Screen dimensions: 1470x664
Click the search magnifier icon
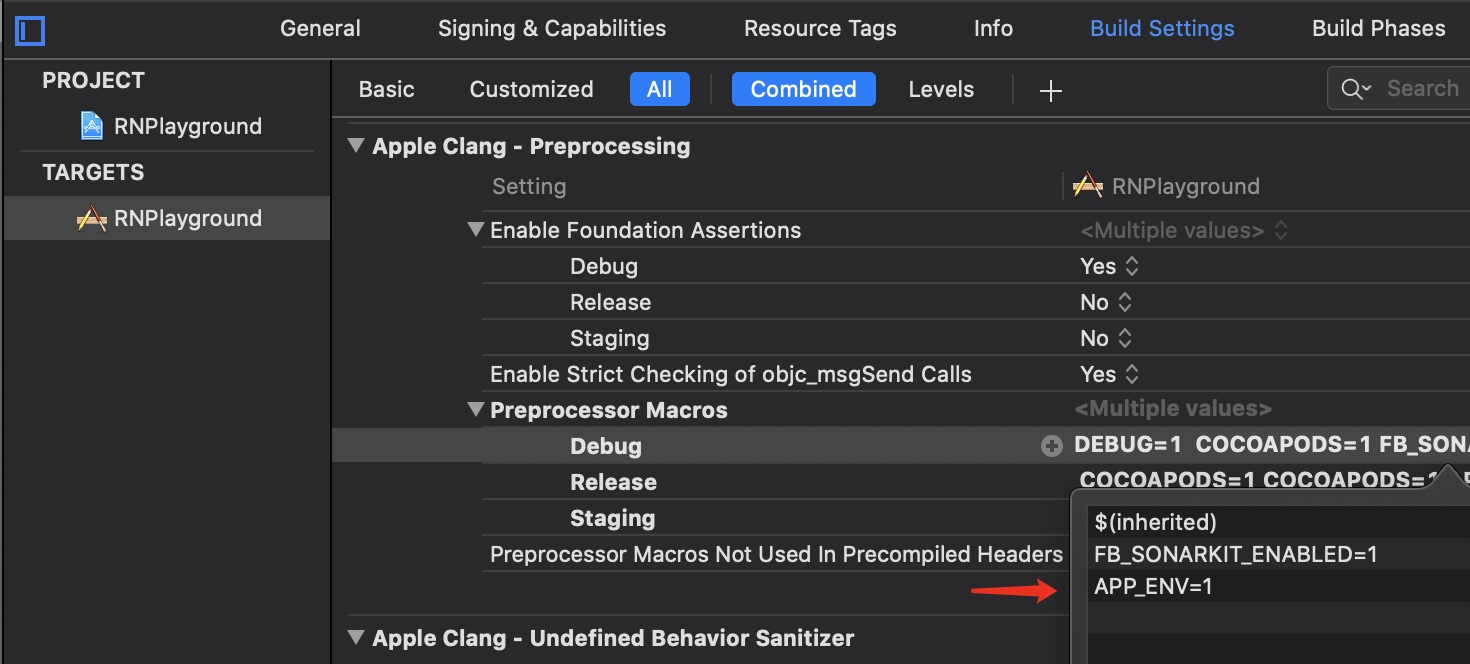pyautogui.click(x=1355, y=89)
